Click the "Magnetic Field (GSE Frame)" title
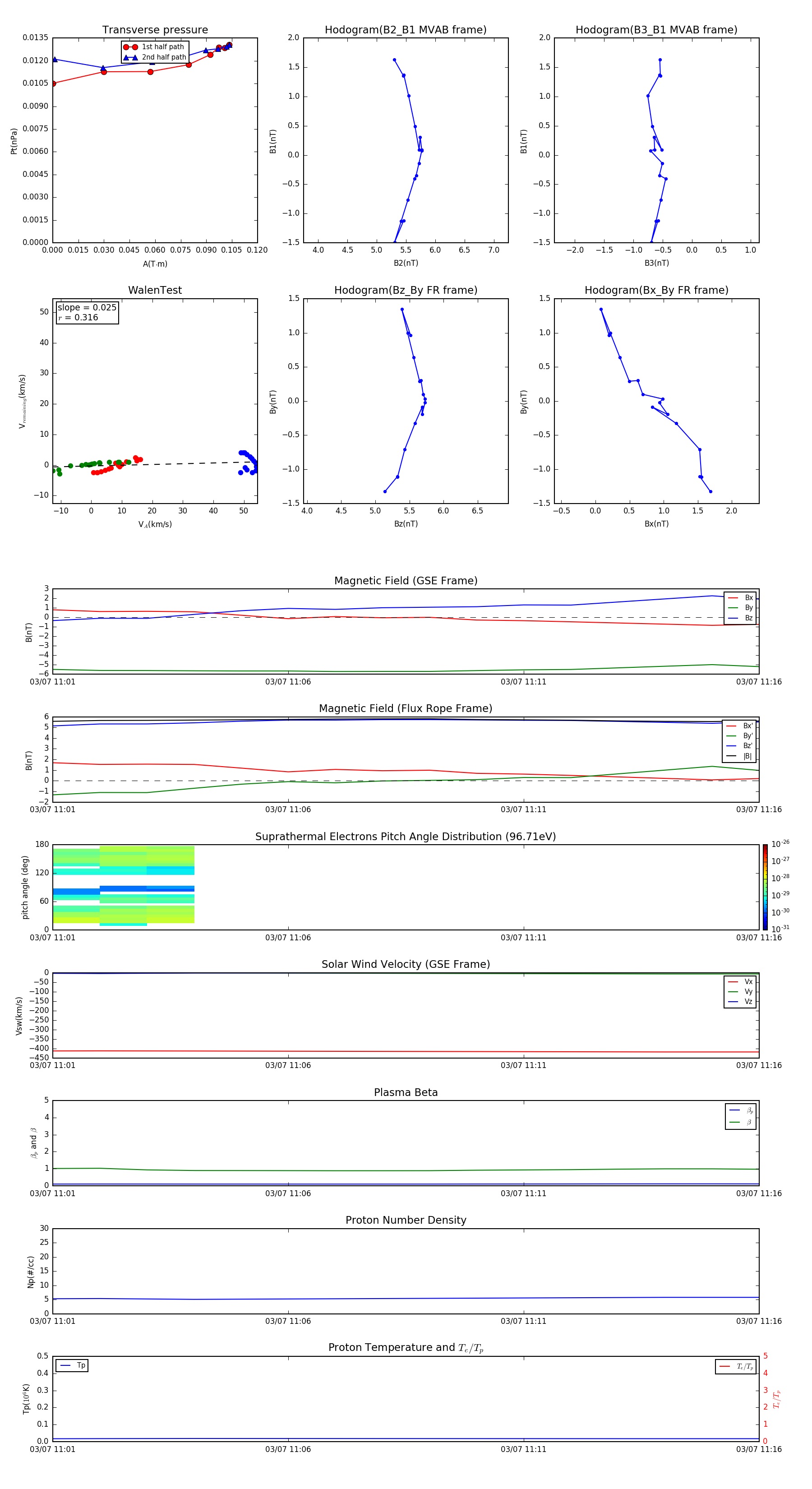 pos(406,581)
